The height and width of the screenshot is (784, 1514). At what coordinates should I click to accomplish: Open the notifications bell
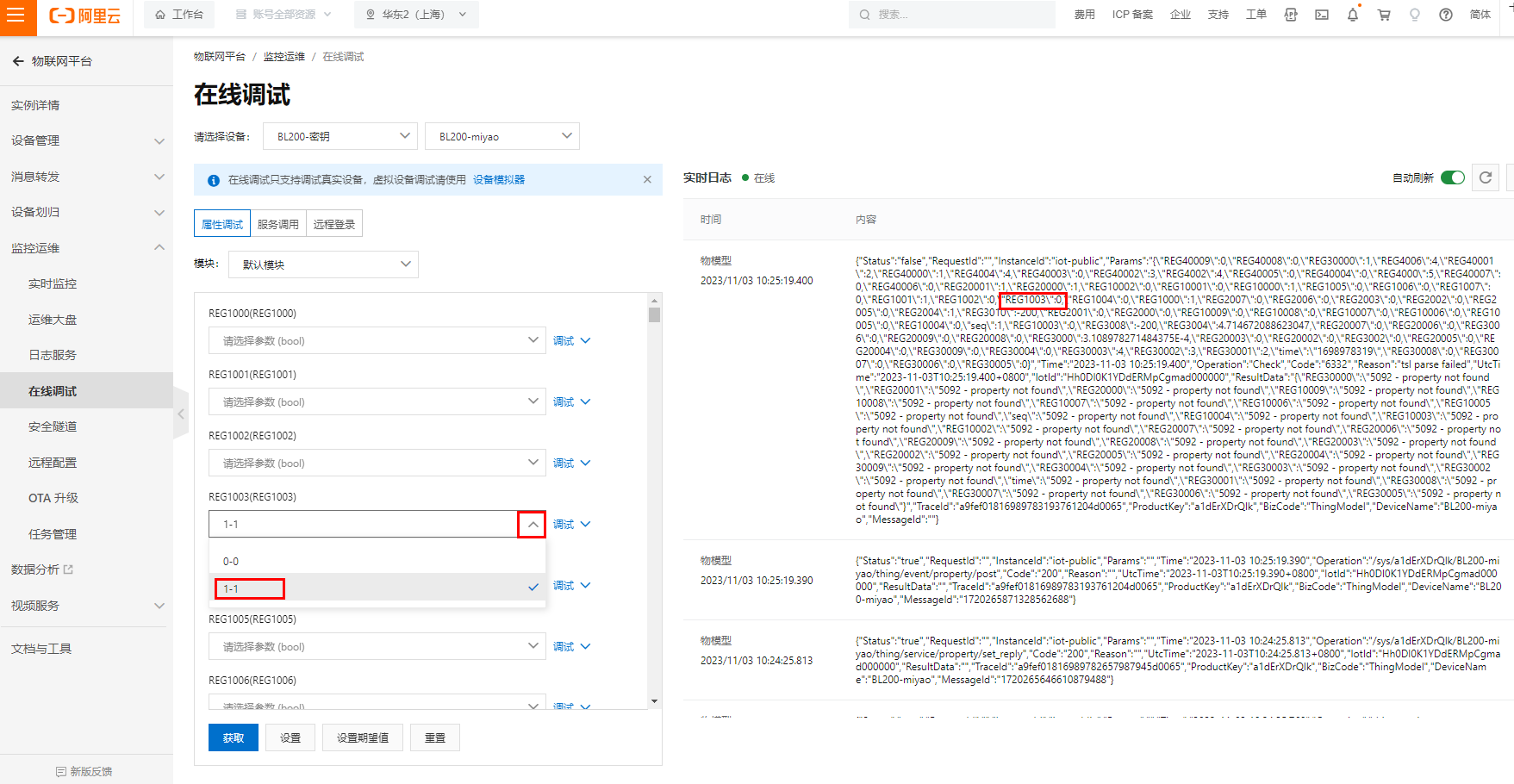click(1353, 15)
